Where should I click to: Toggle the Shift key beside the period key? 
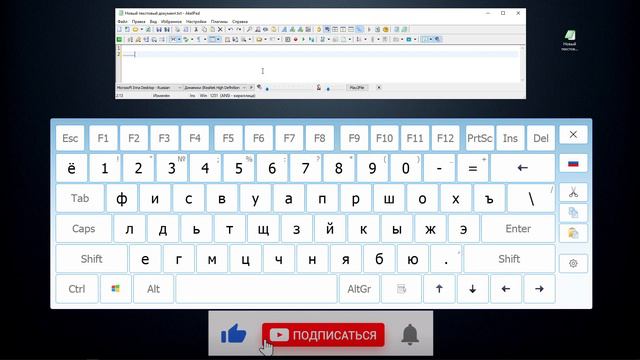tap(509, 259)
